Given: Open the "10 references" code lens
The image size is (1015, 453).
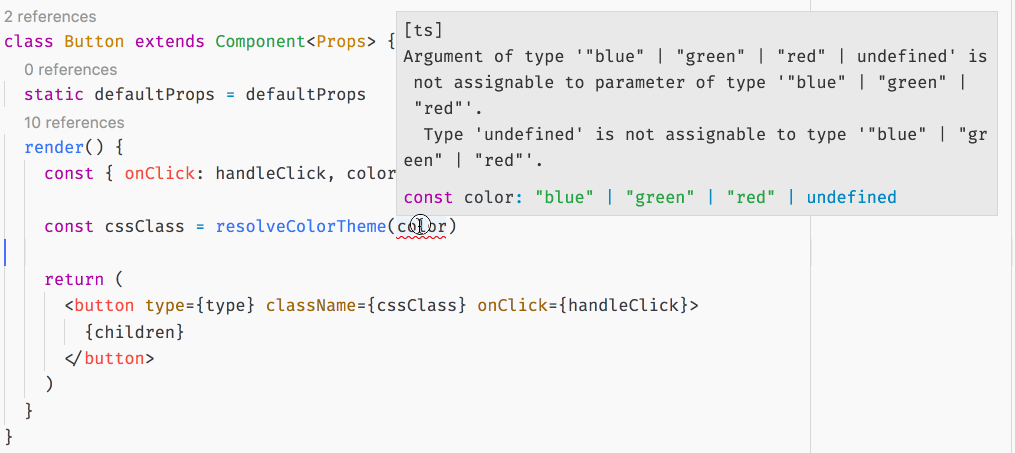Looking at the screenshot, I should (74, 123).
